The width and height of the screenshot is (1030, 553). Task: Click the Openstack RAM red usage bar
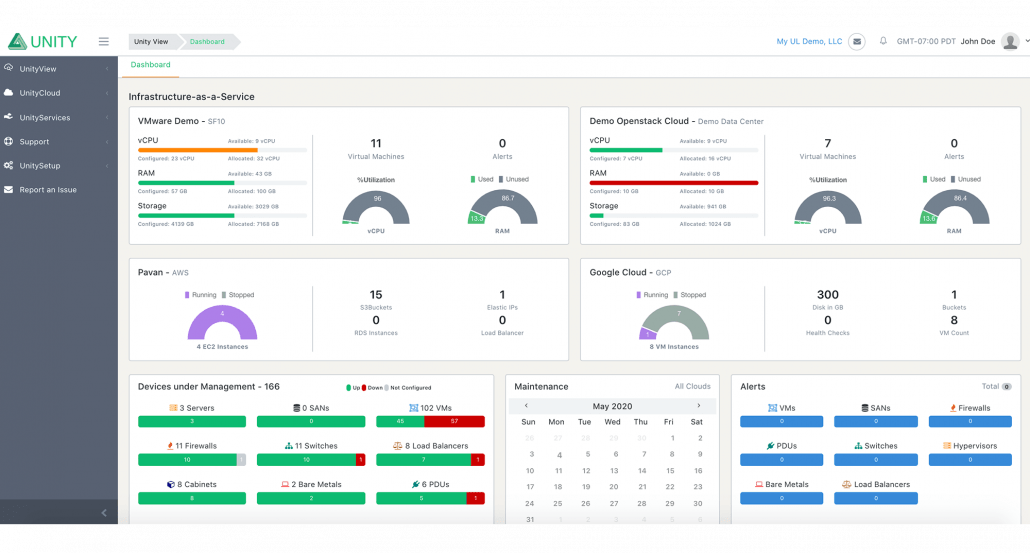[674, 183]
